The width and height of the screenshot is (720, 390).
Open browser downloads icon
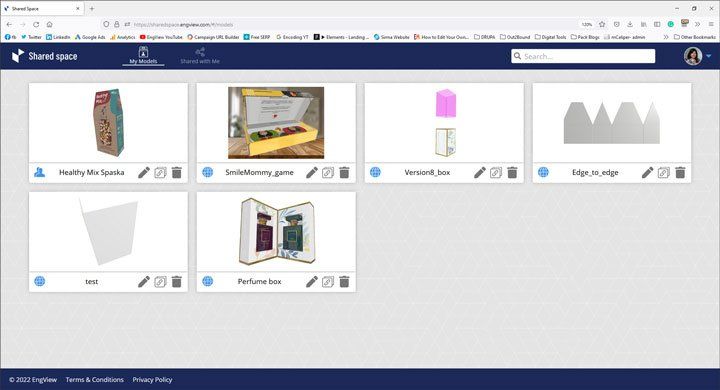click(630, 24)
